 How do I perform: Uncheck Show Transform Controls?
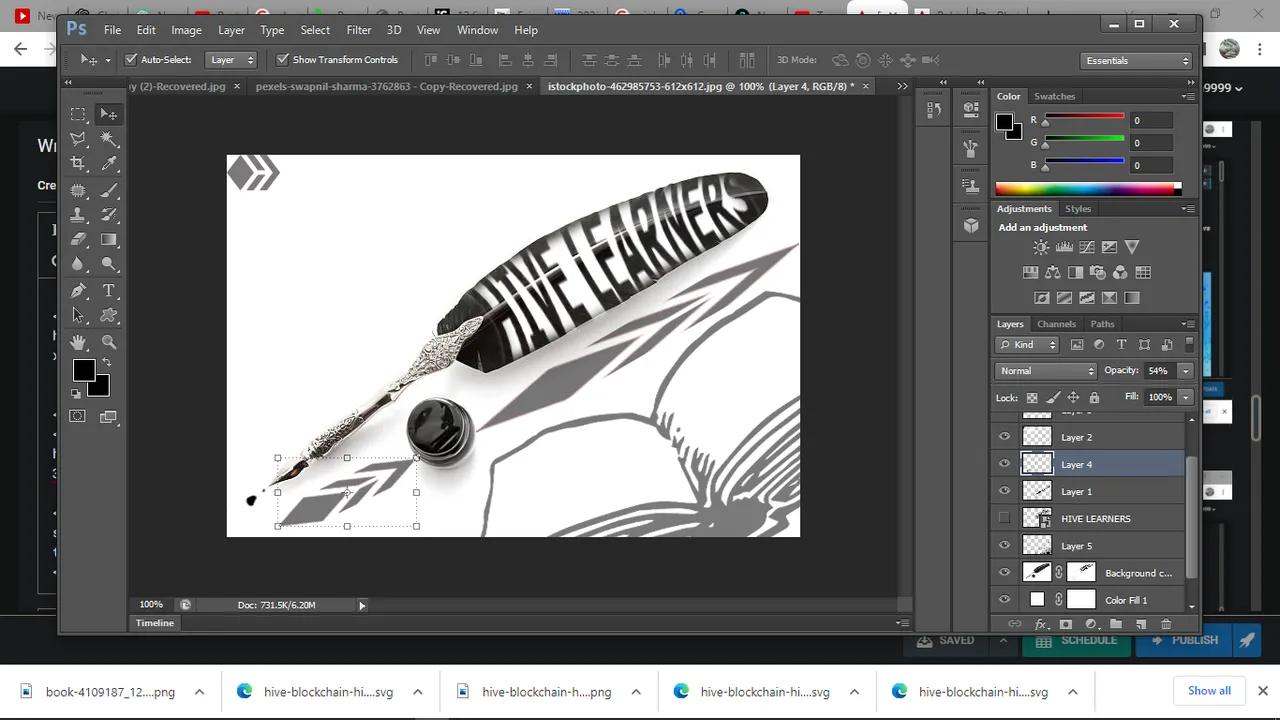(x=283, y=60)
